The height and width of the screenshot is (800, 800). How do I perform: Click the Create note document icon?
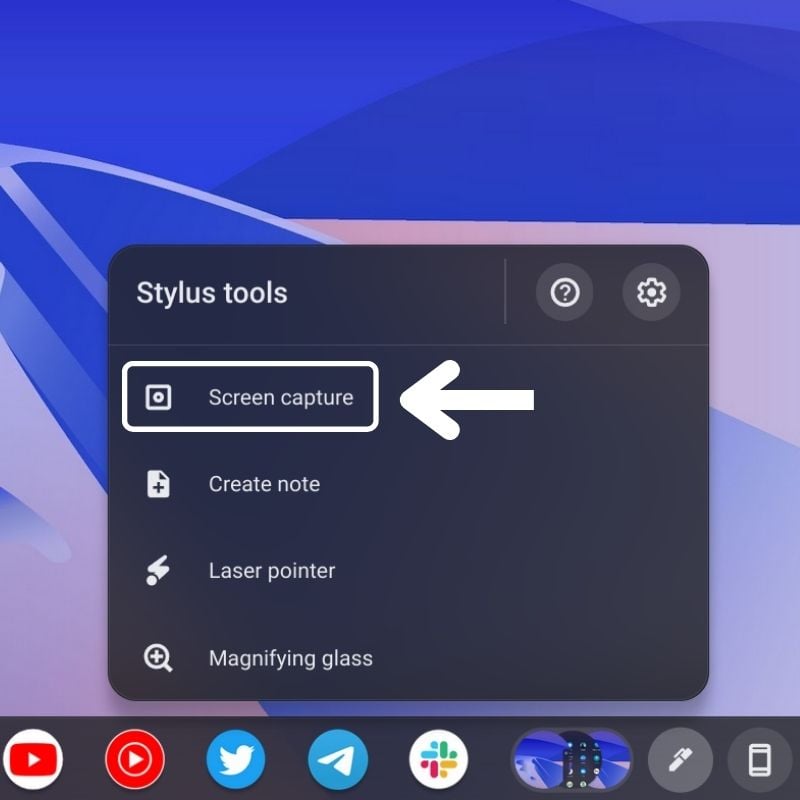158,484
